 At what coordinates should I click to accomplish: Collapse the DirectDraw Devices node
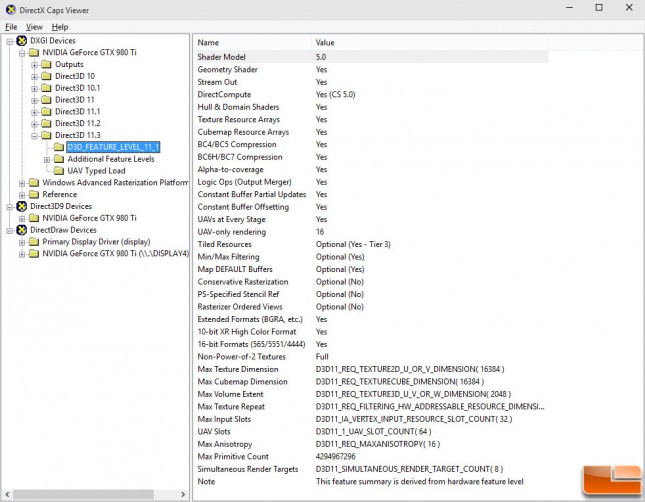pyautogui.click(x=9, y=230)
